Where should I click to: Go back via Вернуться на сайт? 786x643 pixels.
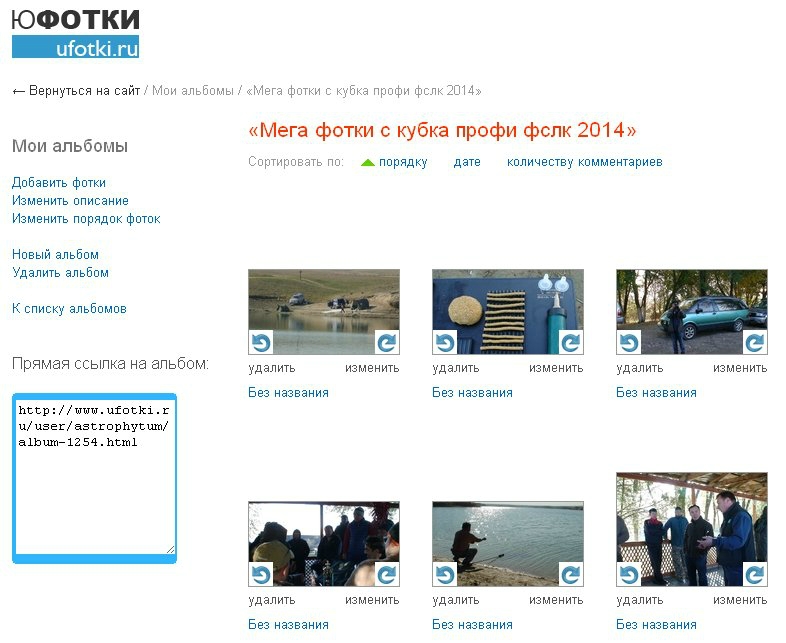pyautogui.click(x=76, y=91)
